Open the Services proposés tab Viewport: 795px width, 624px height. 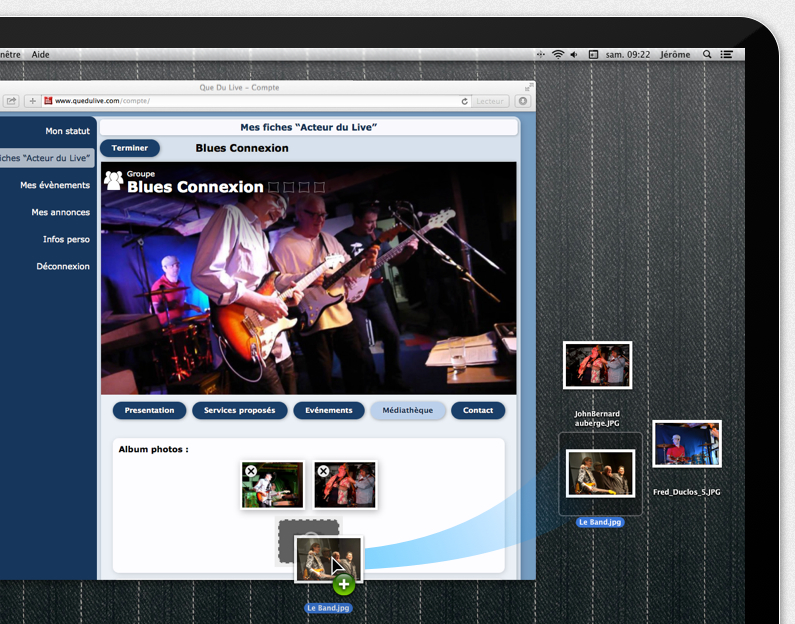[x=239, y=410]
